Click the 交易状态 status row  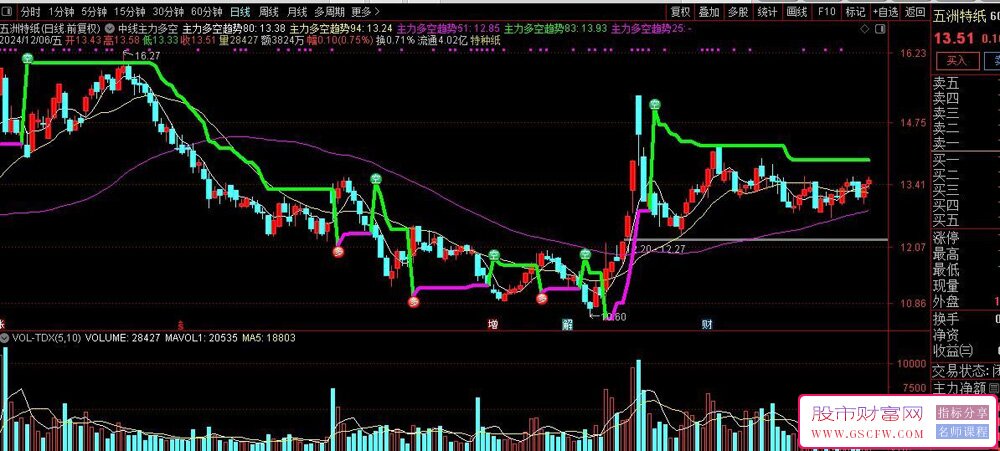pyautogui.click(x=966, y=370)
